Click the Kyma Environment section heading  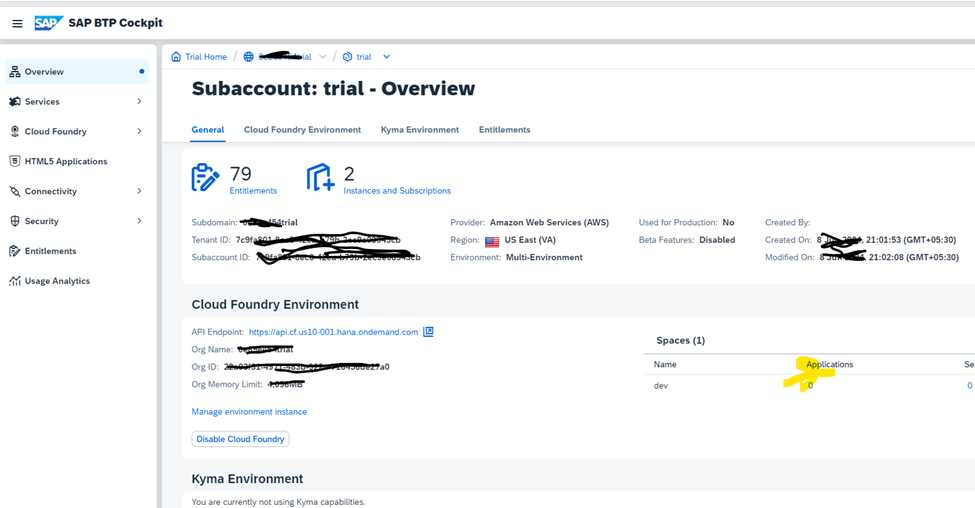pos(247,479)
